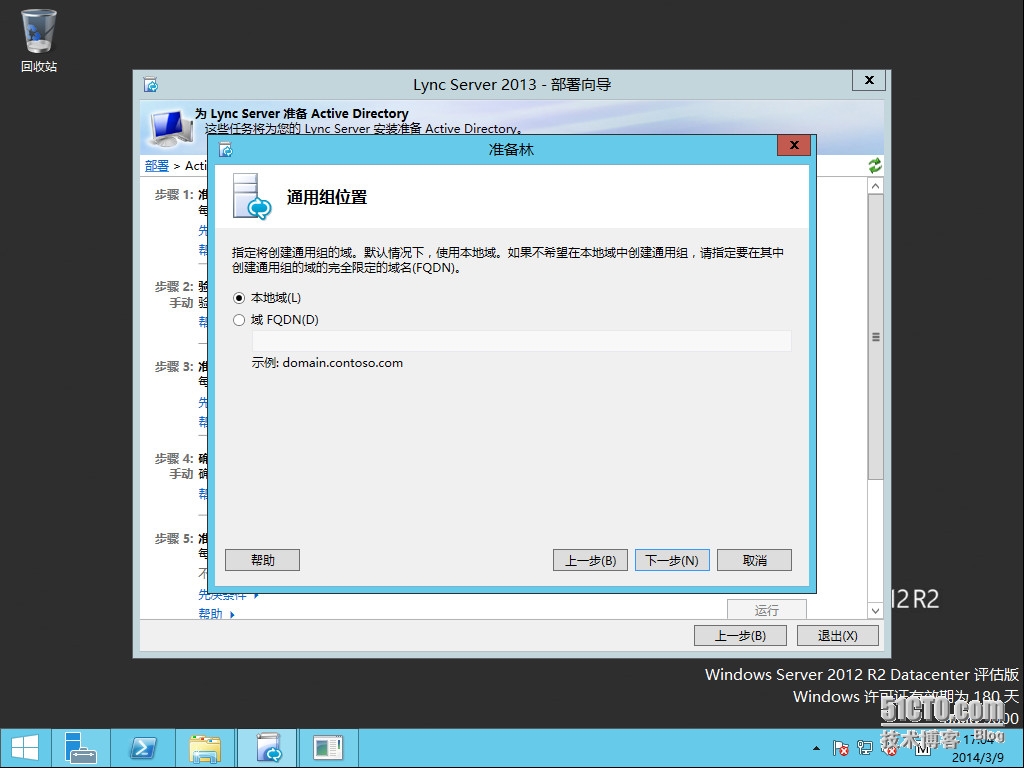
Task: Click the 步骤 5 label in wizard
Action: coord(174,539)
